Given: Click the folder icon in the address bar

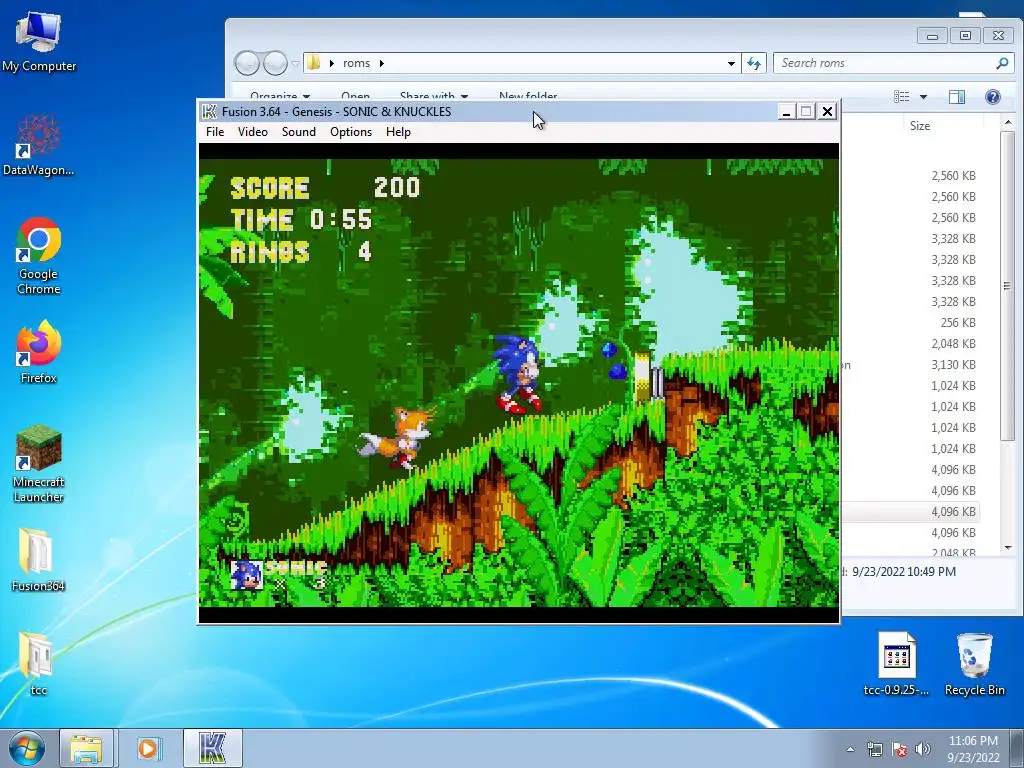Looking at the screenshot, I should [x=314, y=63].
